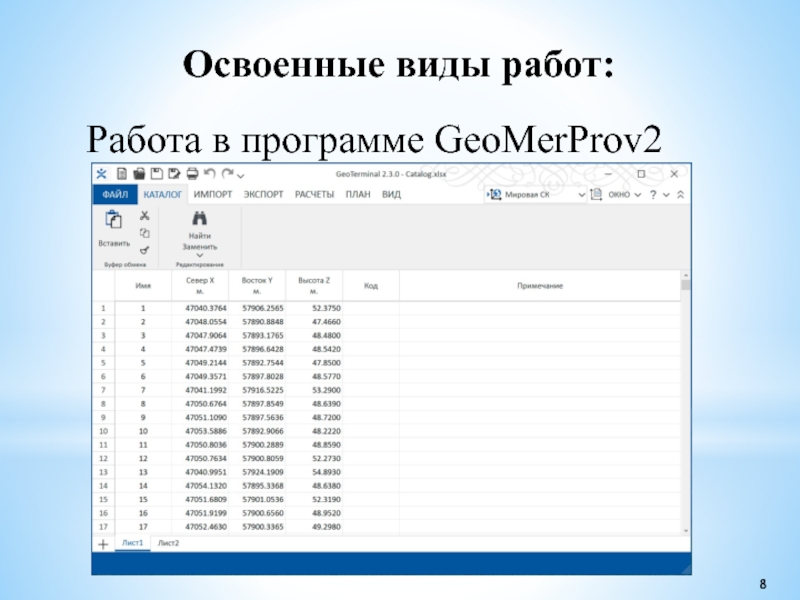The height and width of the screenshot is (600, 800).
Task: Click the Код cell in row 5
Action: click(x=371, y=363)
